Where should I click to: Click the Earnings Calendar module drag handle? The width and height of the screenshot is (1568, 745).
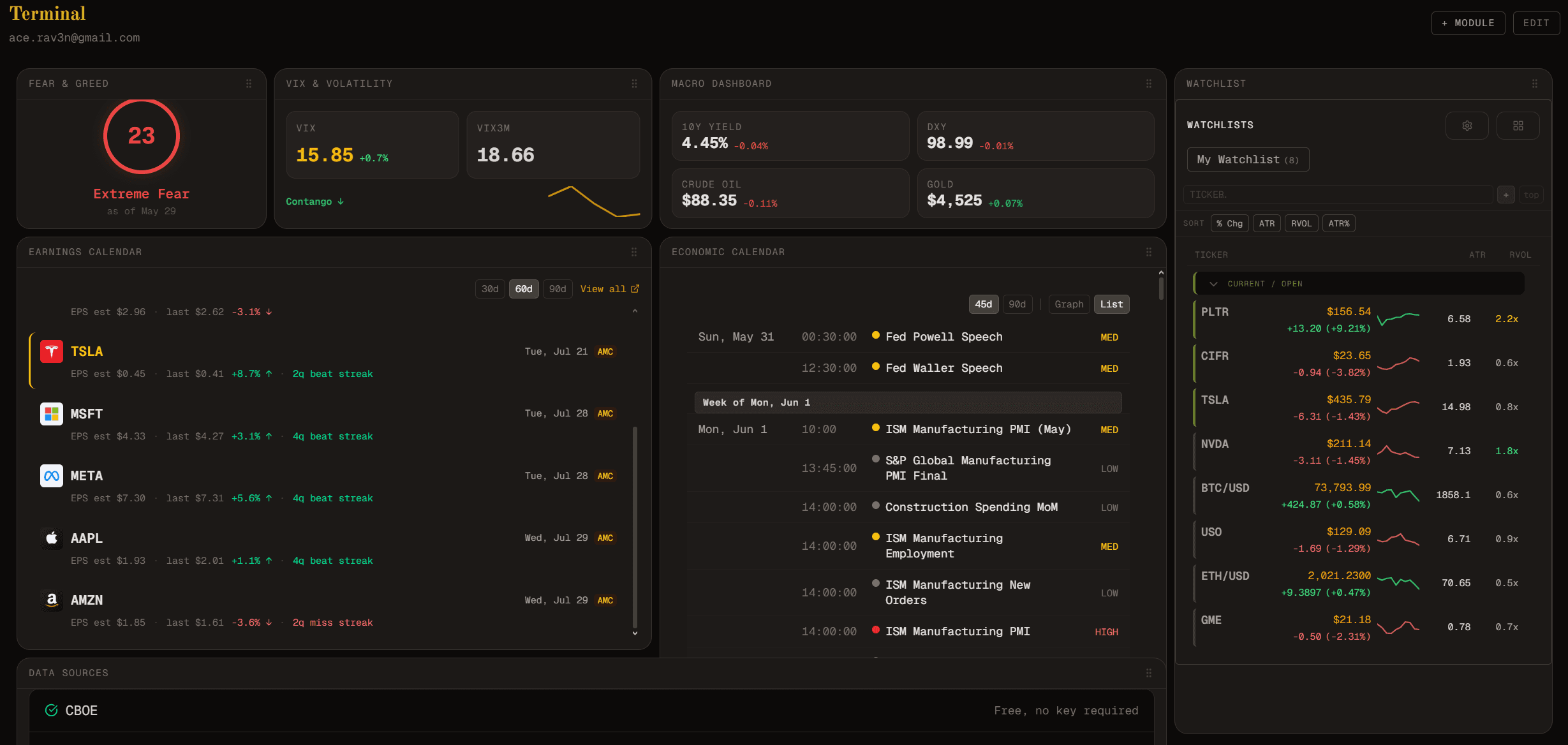tap(634, 252)
